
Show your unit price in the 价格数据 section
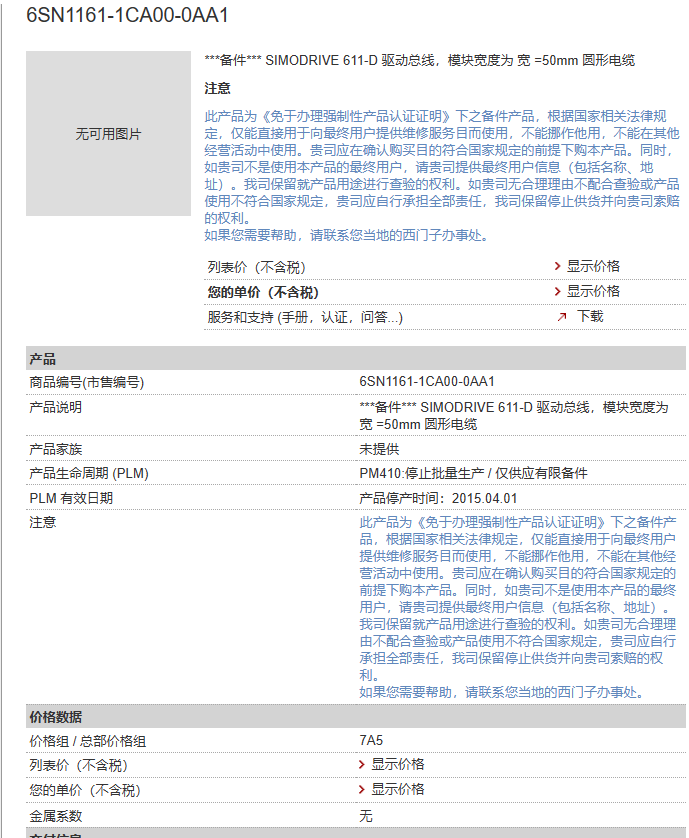pos(398,790)
